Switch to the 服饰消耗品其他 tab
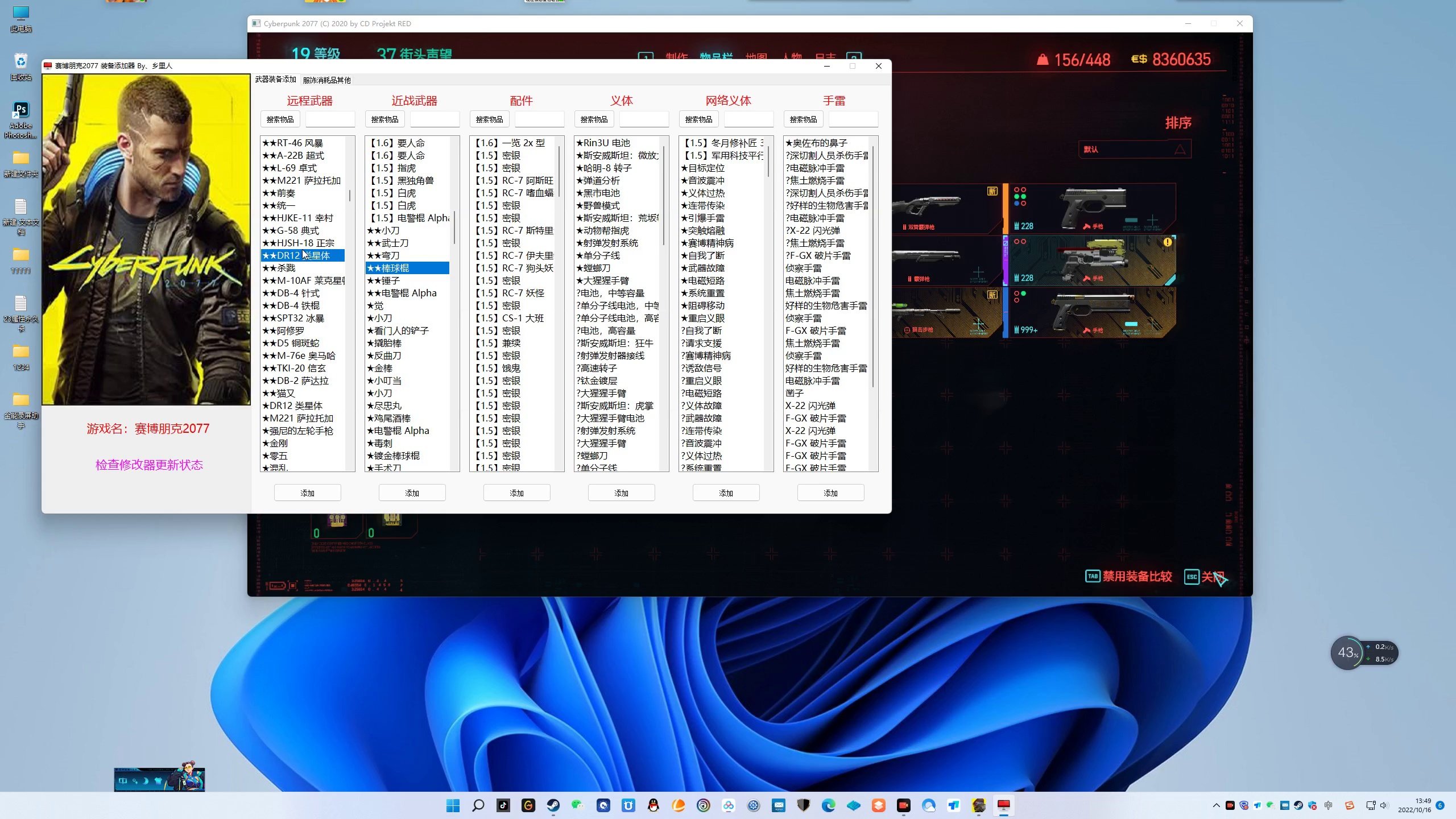Image resolution: width=1456 pixels, height=819 pixels. point(326,80)
